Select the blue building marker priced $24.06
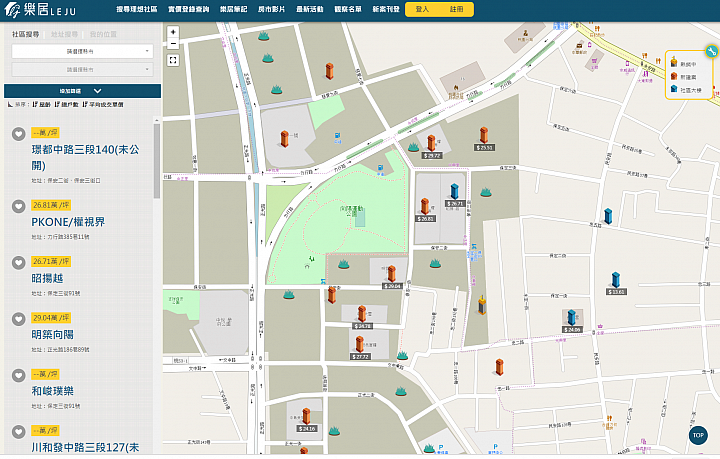 572,317
